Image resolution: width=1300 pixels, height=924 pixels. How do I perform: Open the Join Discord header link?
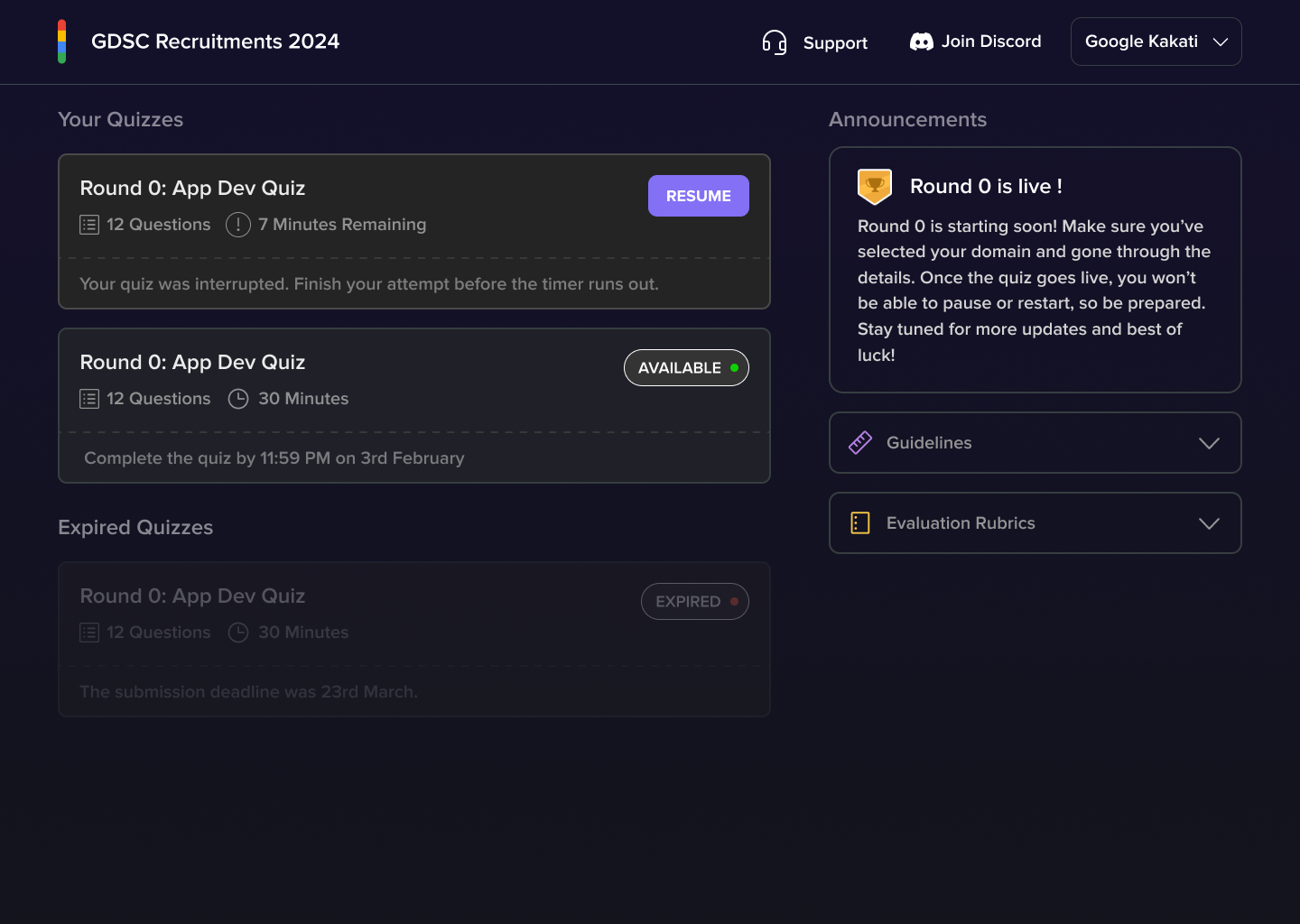tap(975, 42)
